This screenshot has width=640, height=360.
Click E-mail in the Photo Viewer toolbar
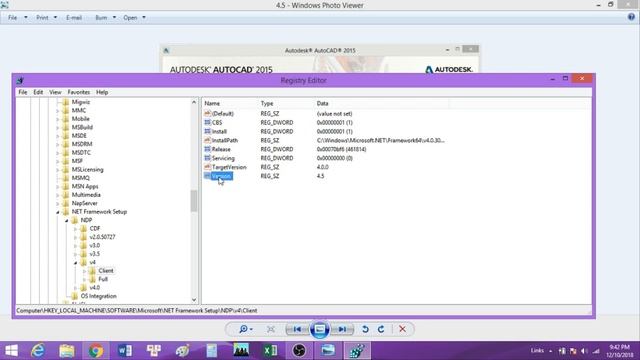pos(74,18)
